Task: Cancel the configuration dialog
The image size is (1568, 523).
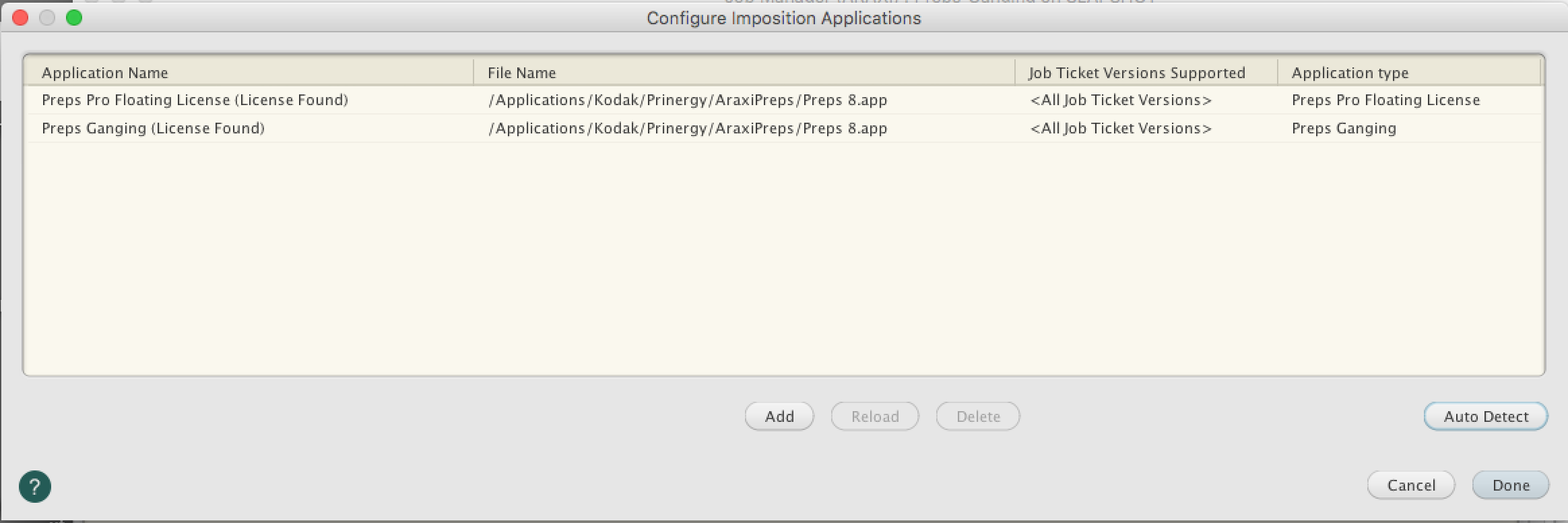Action: click(x=1411, y=485)
